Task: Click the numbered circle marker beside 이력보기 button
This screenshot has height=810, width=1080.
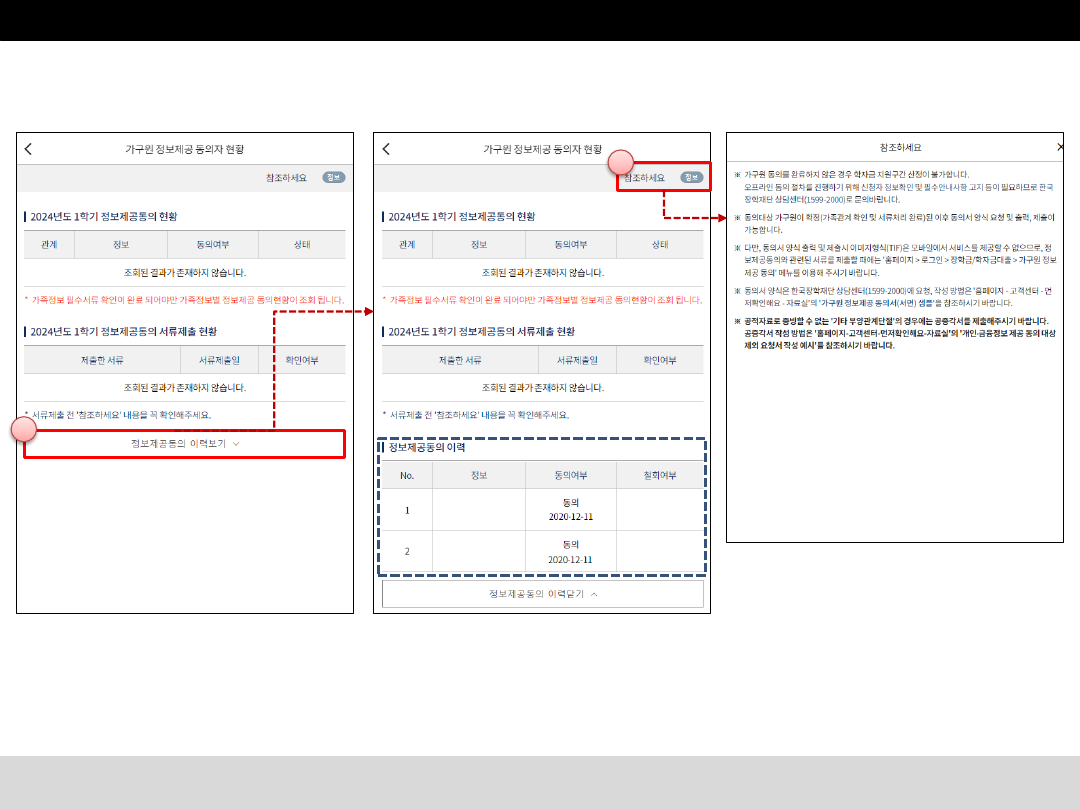Action: click(24, 430)
